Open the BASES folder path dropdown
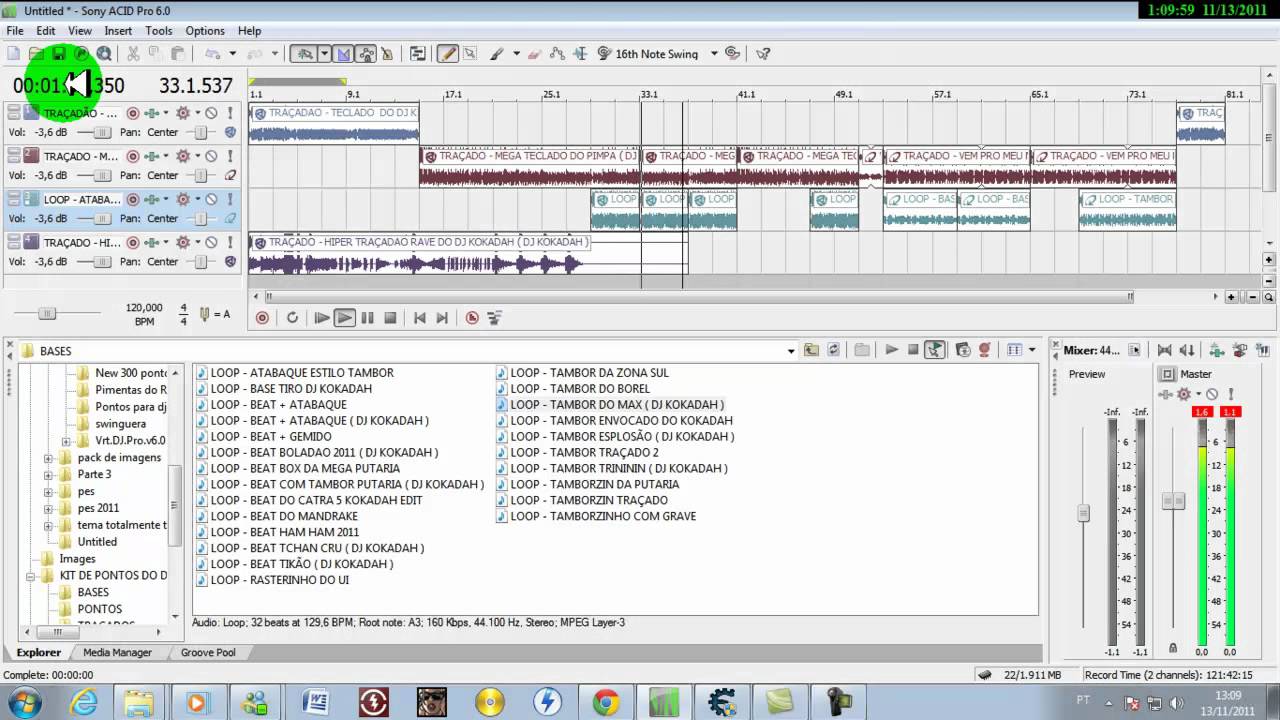Viewport: 1280px width, 720px height. 791,351
